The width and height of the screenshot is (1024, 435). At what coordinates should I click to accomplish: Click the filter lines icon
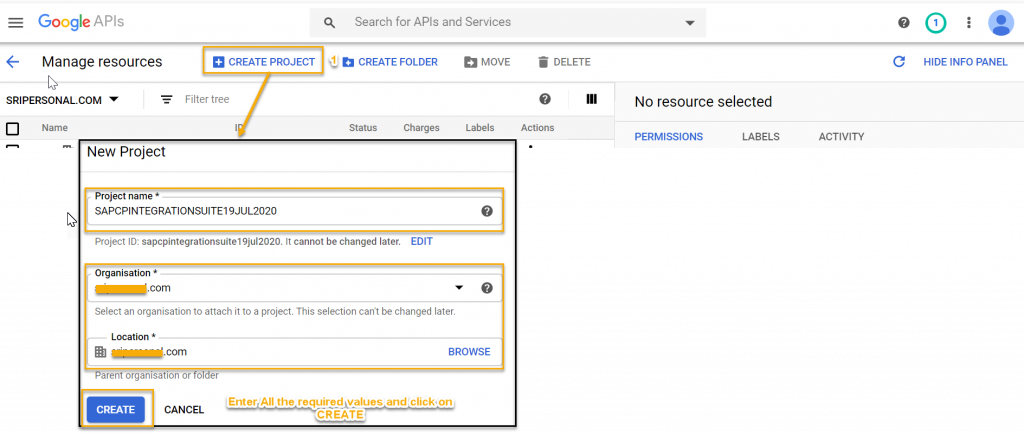(167, 99)
